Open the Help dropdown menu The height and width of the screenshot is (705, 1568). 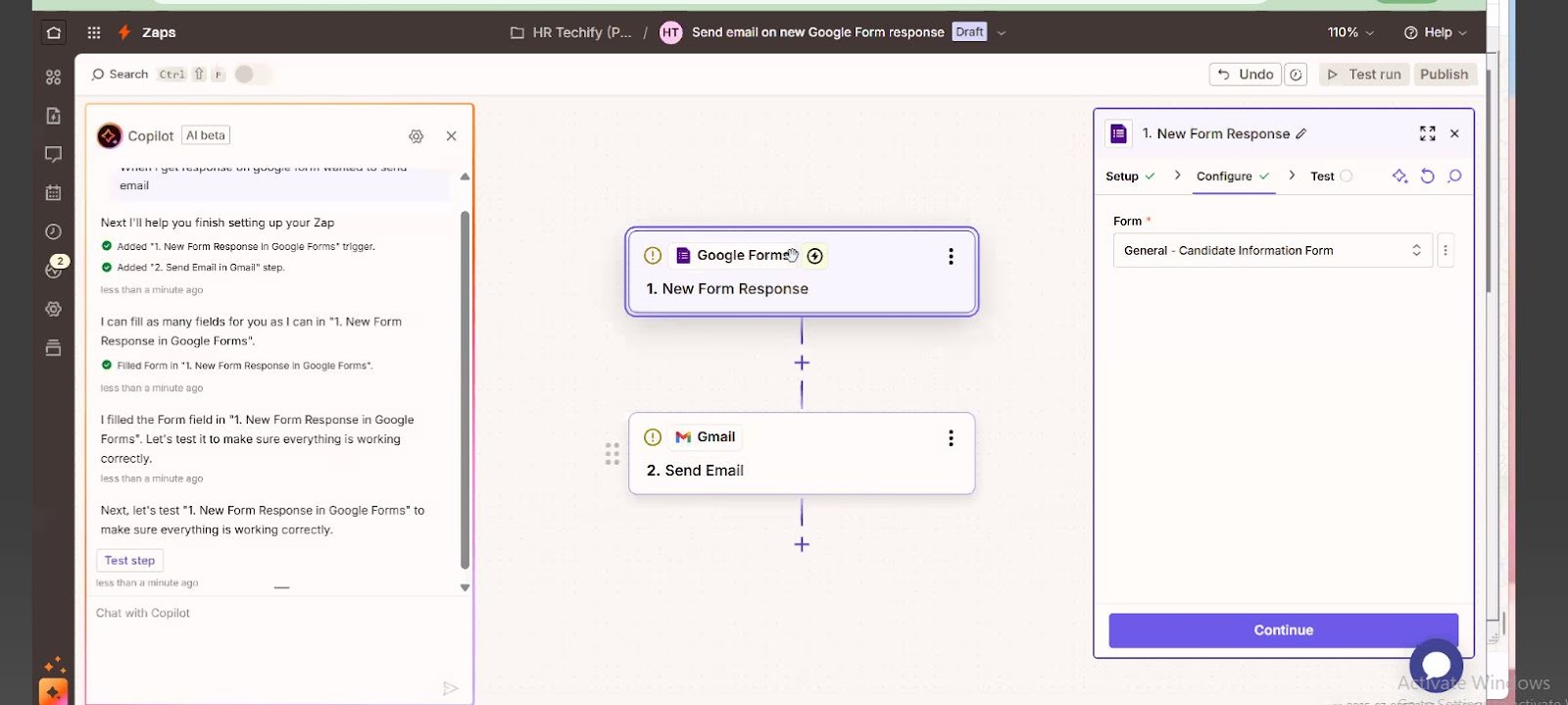click(1436, 32)
